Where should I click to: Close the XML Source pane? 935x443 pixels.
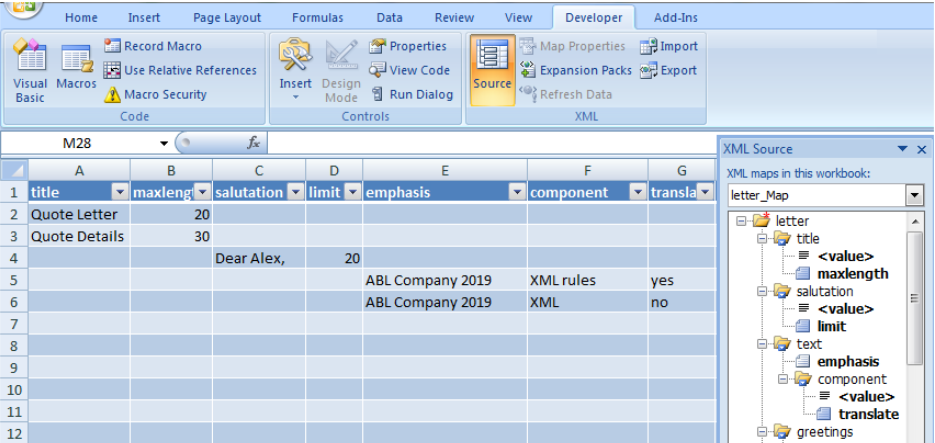pos(922,149)
